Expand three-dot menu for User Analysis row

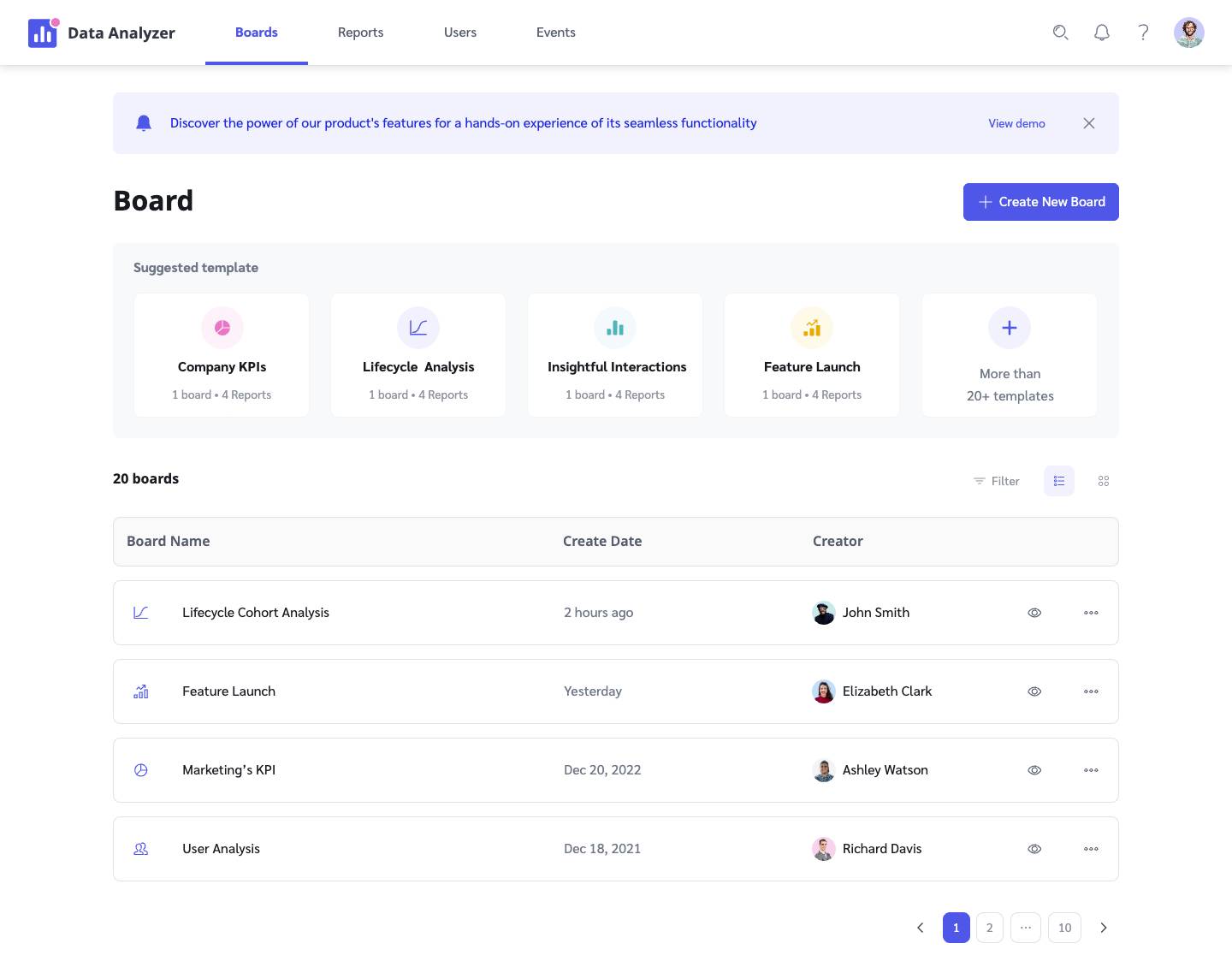click(1091, 849)
